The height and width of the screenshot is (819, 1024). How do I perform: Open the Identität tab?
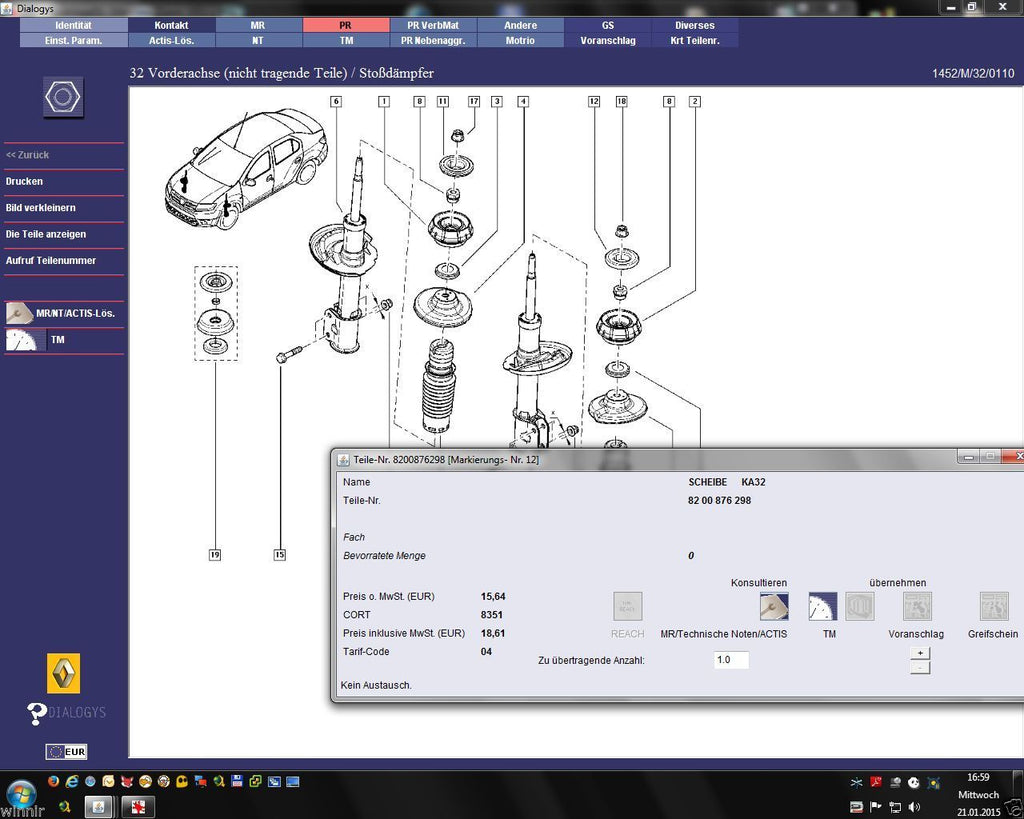[x=74, y=25]
